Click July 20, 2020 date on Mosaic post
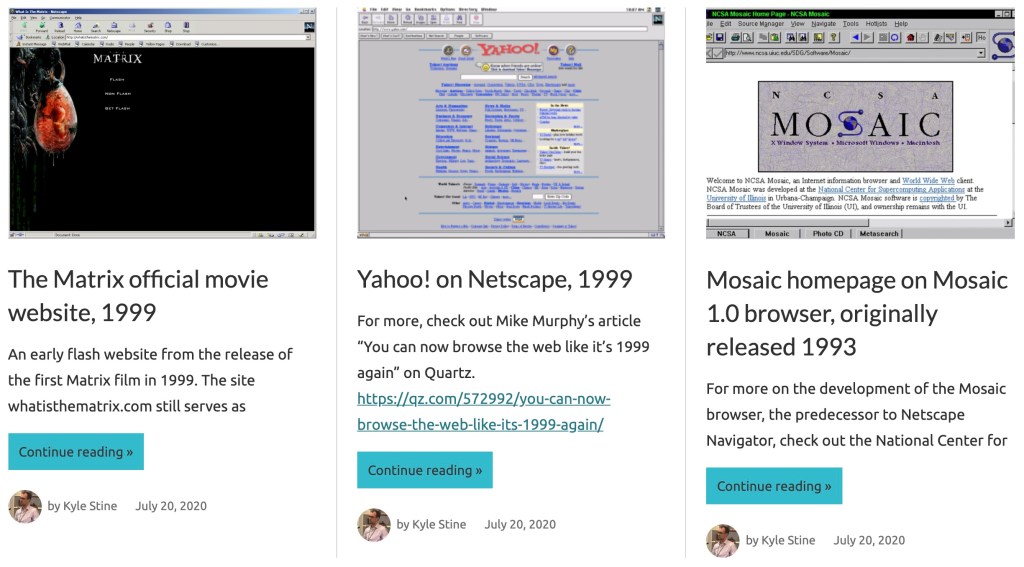 (x=869, y=540)
